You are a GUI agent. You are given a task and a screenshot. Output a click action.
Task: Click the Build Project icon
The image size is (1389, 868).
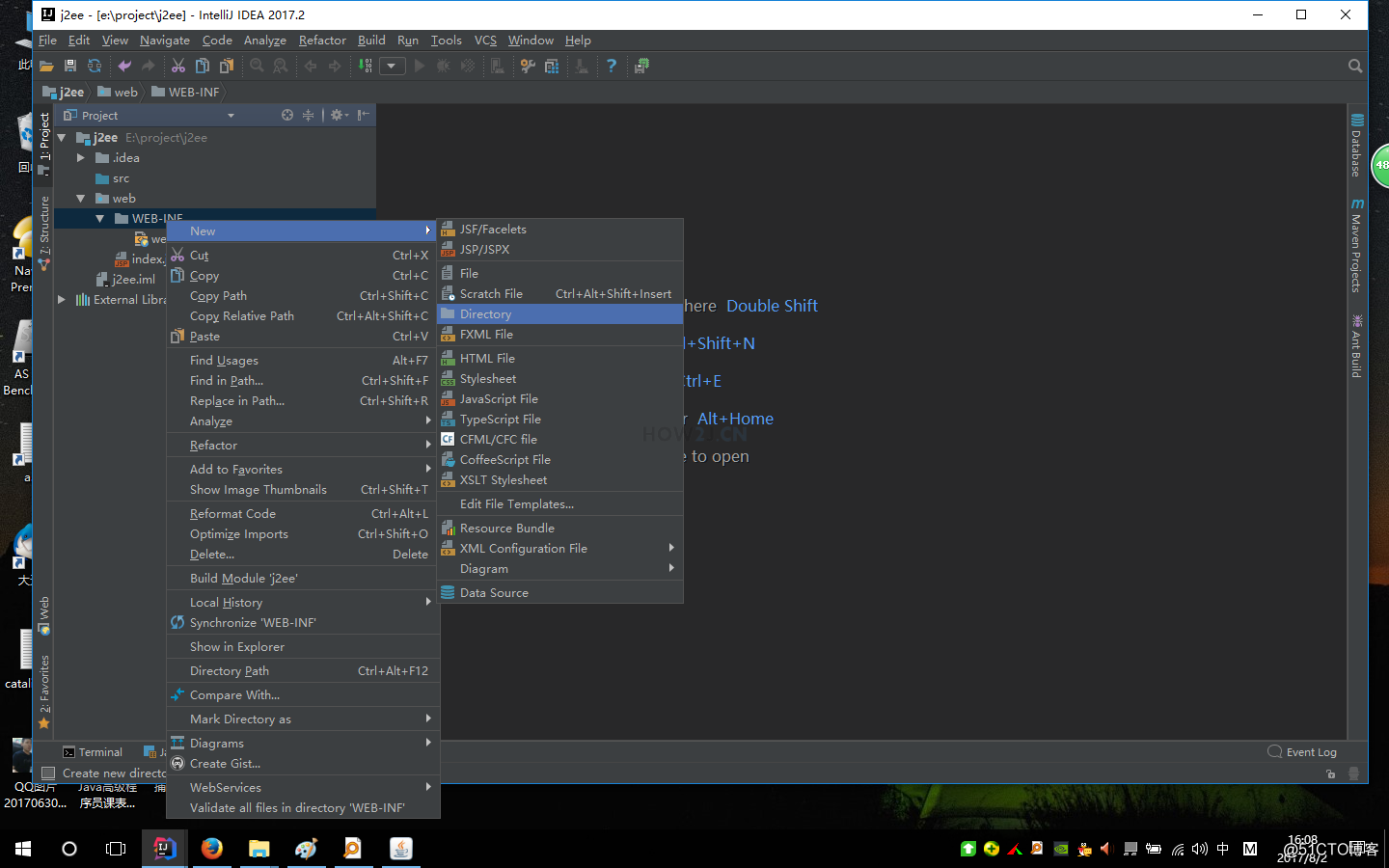coord(366,66)
